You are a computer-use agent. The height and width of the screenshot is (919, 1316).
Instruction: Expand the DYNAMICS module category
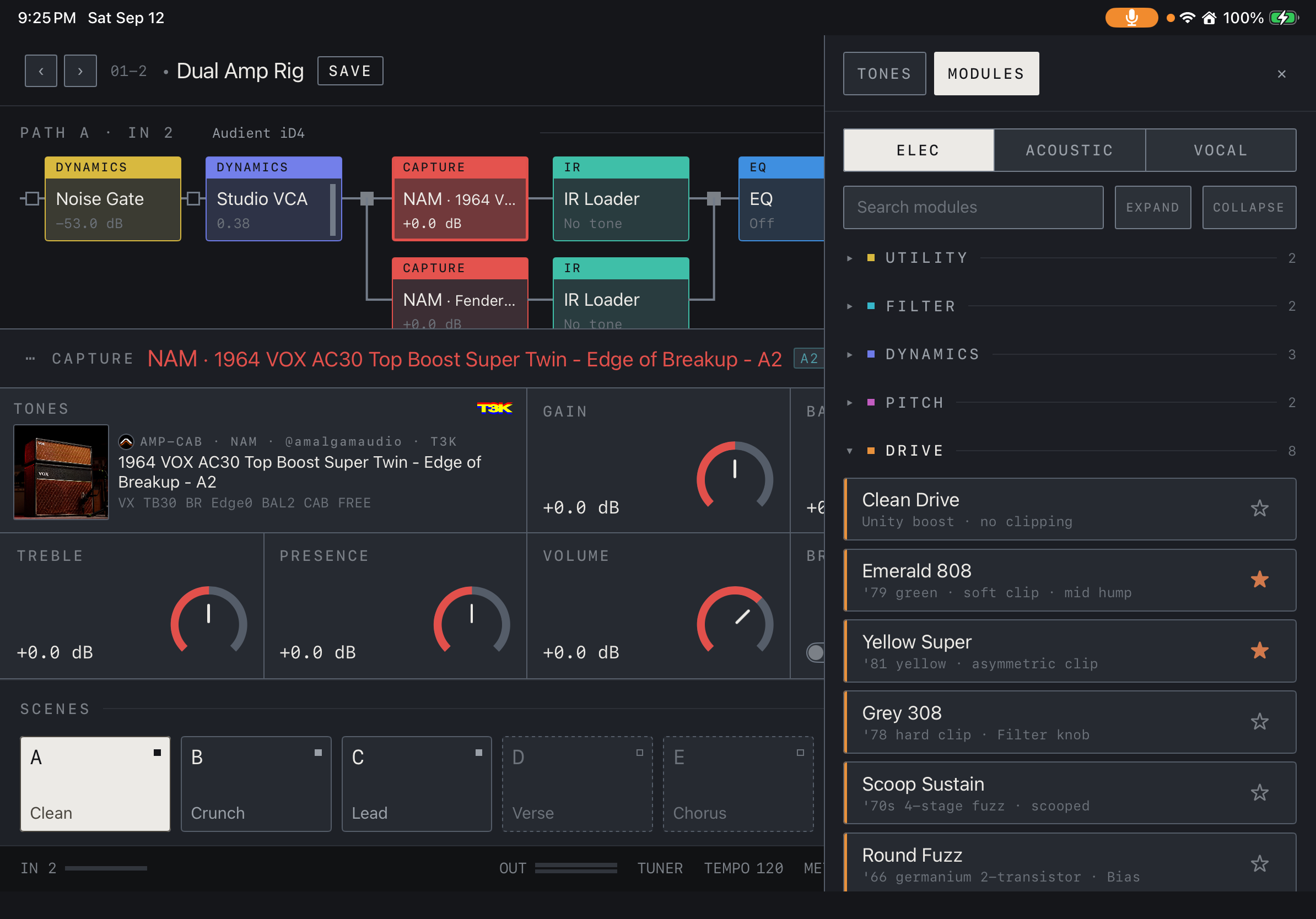1069,354
